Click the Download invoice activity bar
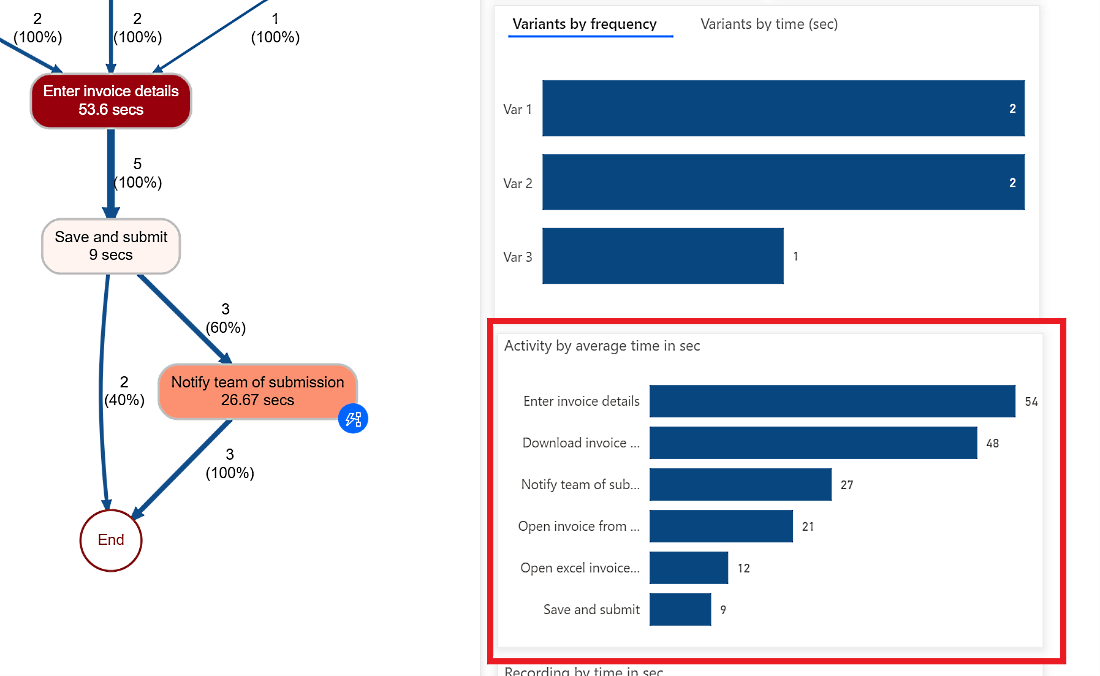 (x=813, y=442)
